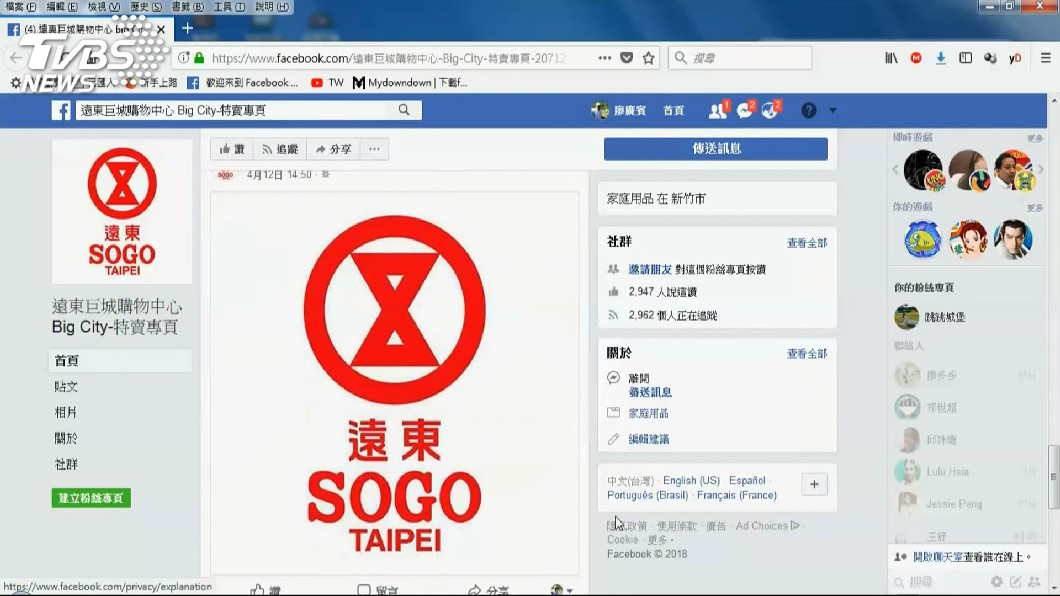1060x596 pixels.
Task: Like the page with 讚 button
Action: click(232, 149)
